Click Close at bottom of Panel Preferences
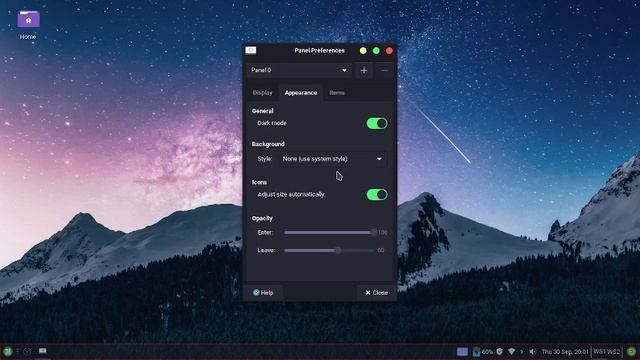The width and height of the screenshot is (640, 360). [377, 293]
